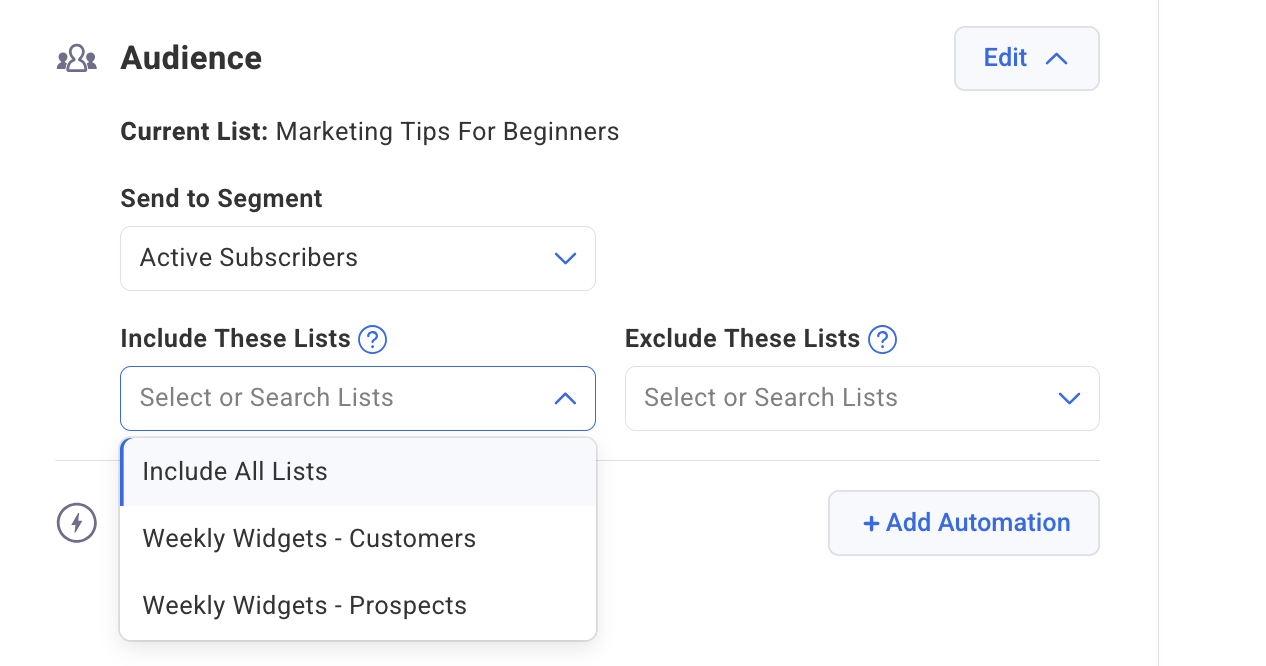Click the Send to Segment heading

point(221,198)
